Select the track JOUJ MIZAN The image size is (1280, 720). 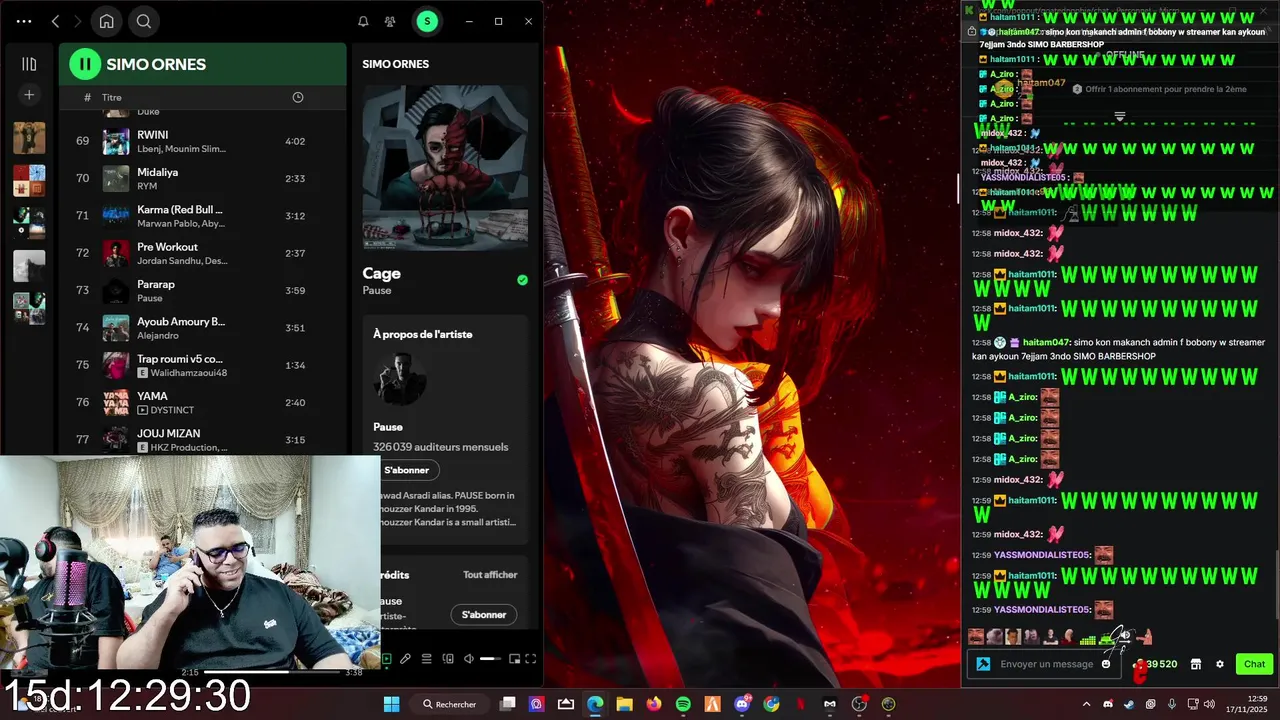pyautogui.click(x=203, y=440)
